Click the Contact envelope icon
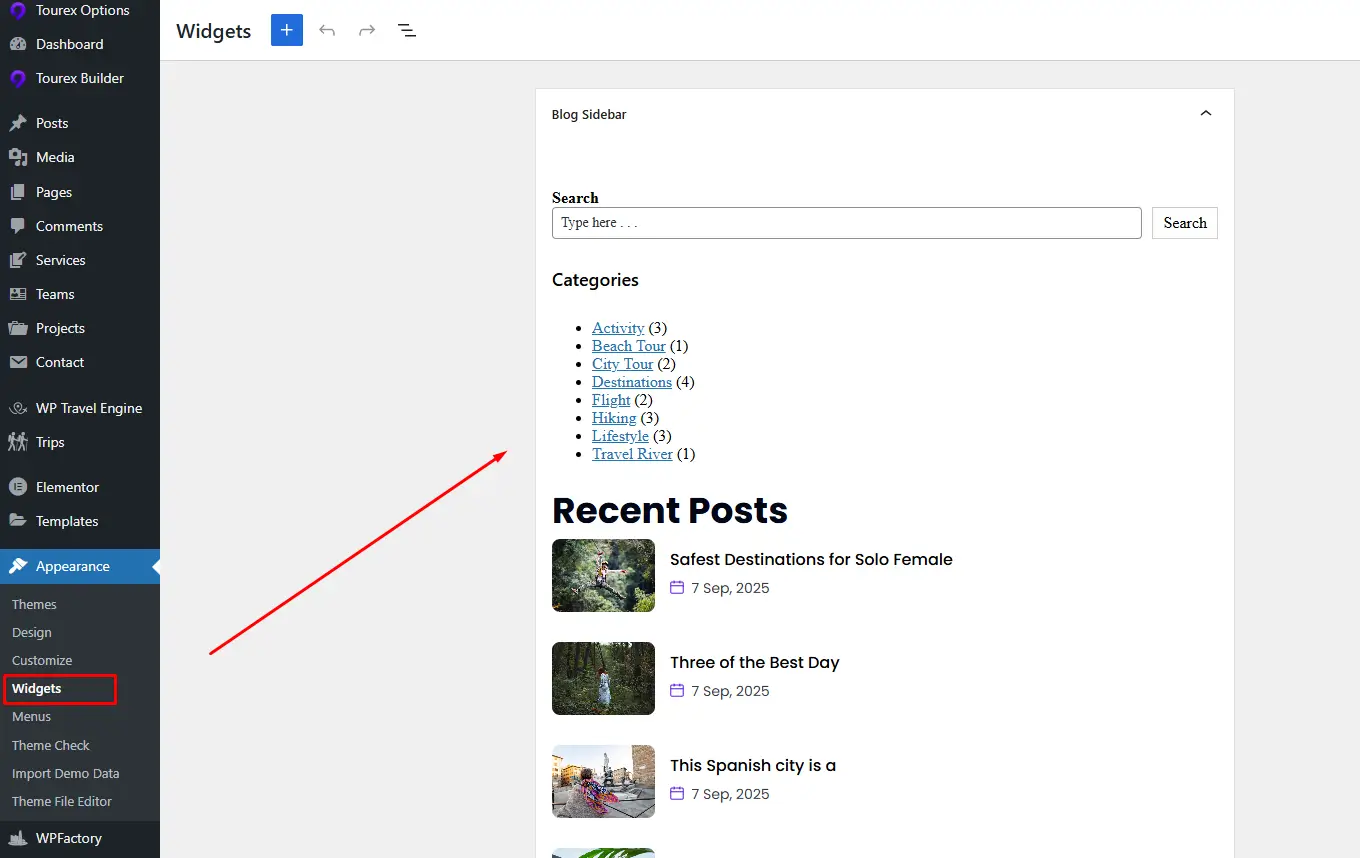This screenshot has width=1360, height=858. tap(17, 362)
